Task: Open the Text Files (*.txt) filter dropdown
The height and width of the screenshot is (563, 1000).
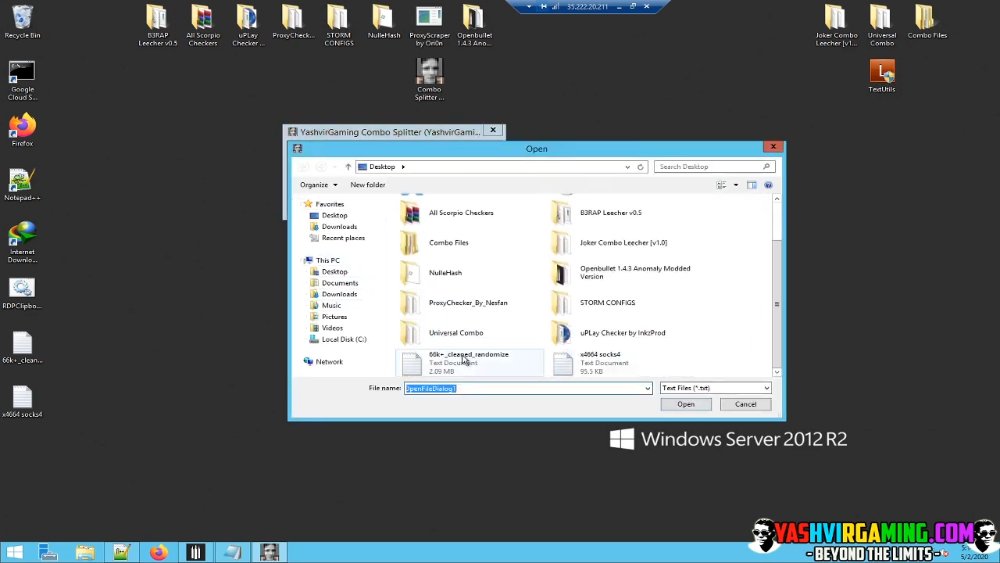Action: click(x=716, y=388)
